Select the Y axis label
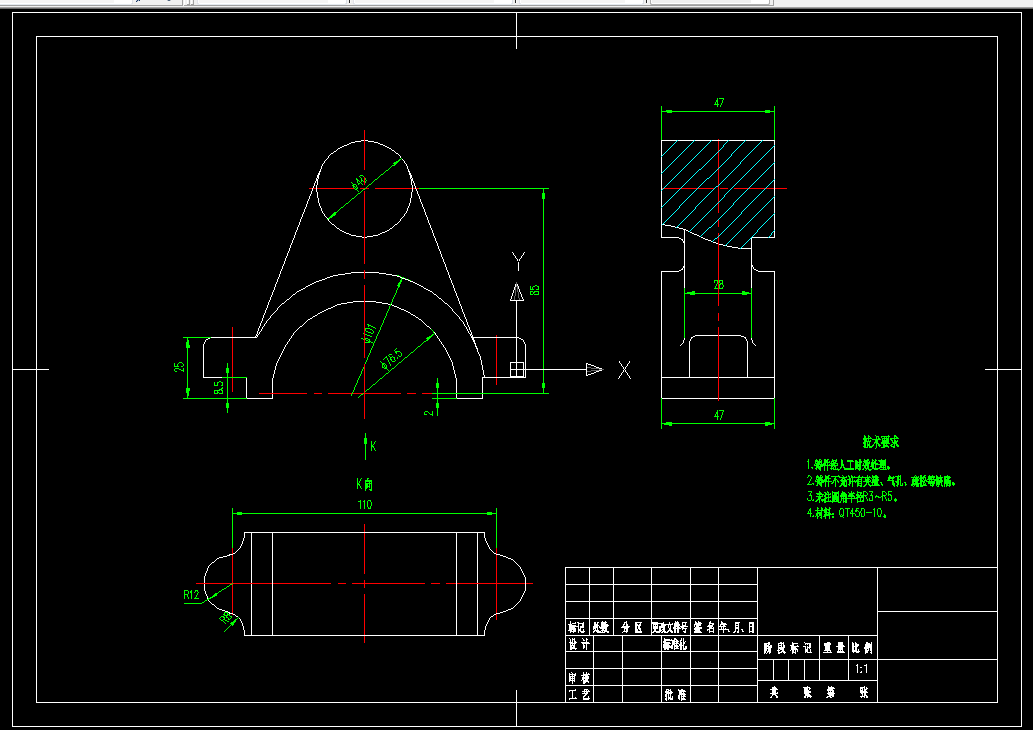 point(518,261)
